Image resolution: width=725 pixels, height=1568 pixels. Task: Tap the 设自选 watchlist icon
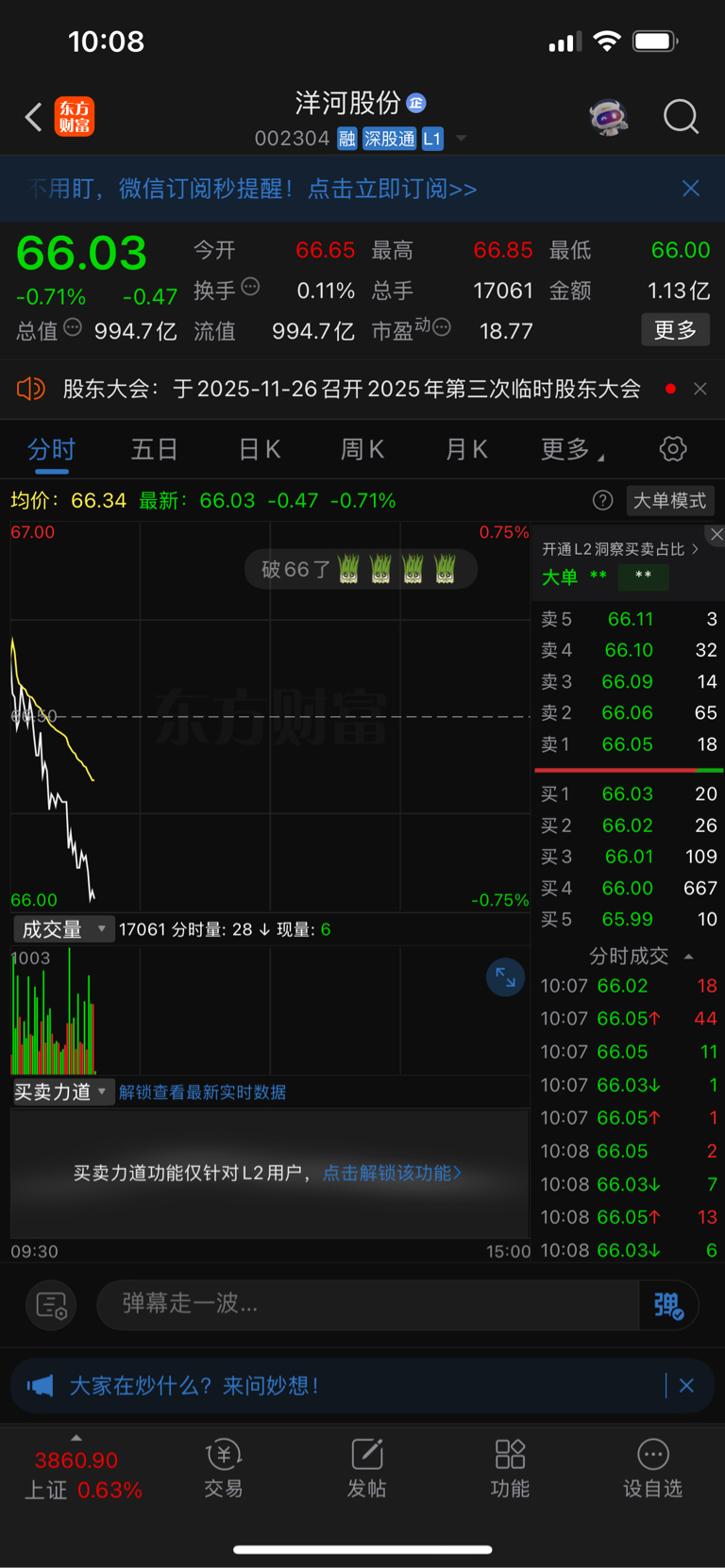(x=652, y=1469)
